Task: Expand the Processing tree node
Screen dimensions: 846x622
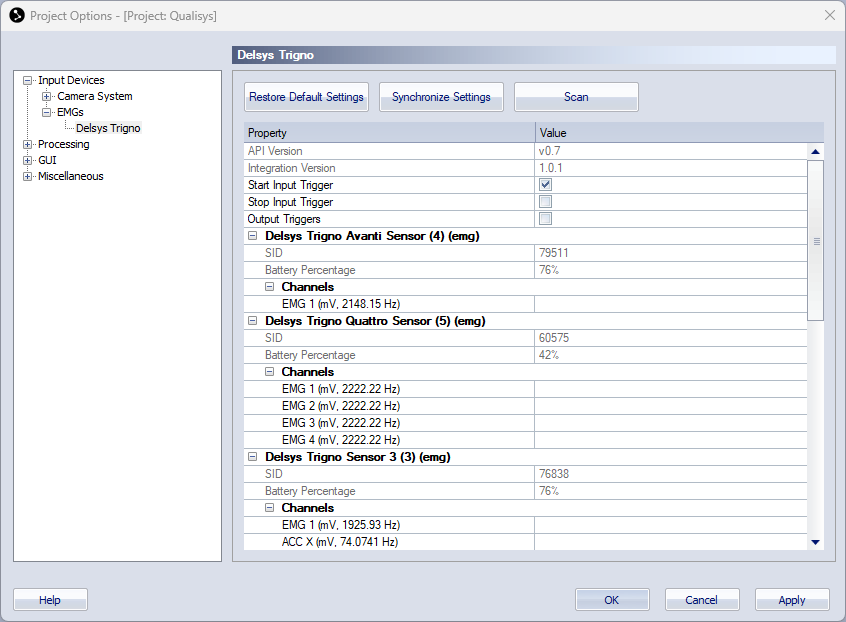Action: coord(28,145)
